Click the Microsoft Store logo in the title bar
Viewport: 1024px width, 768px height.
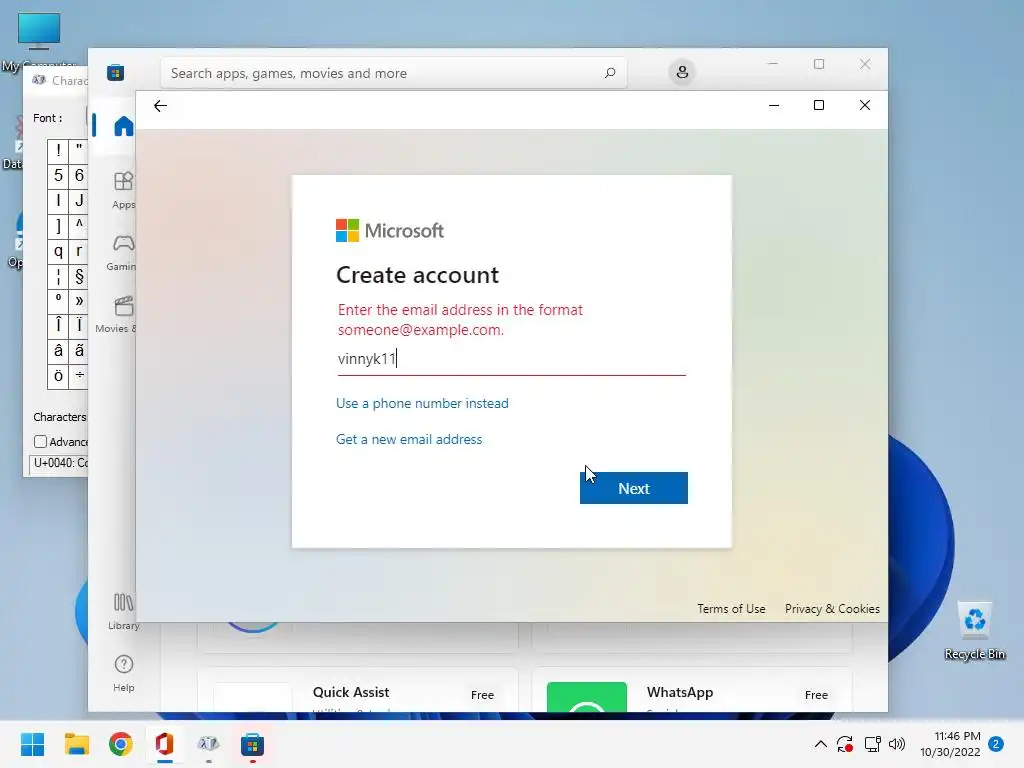(x=116, y=72)
